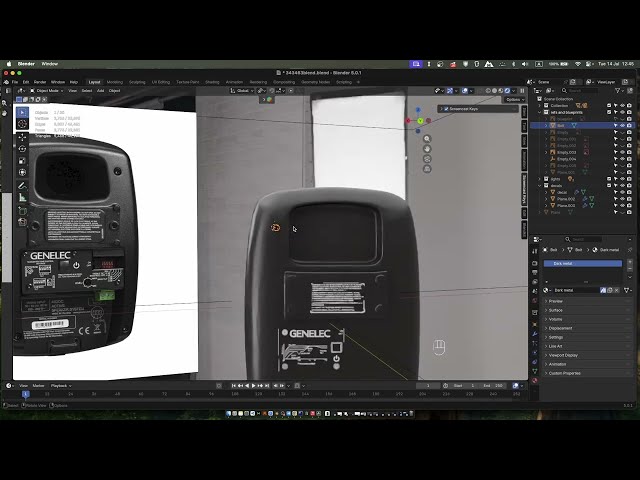Image resolution: width=640 pixels, height=480 pixels.
Task: Switch to the UV Editing workspace tab
Action: (161, 82)
